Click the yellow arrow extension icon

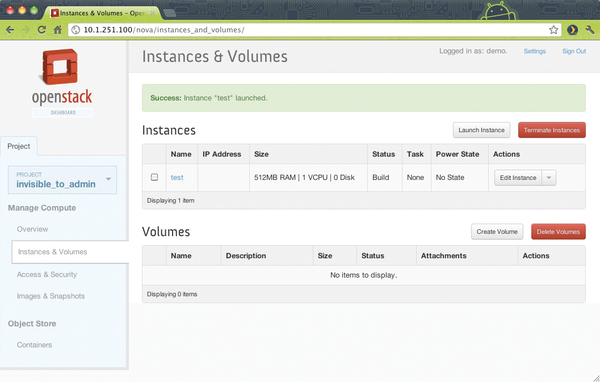click(572, 30)
